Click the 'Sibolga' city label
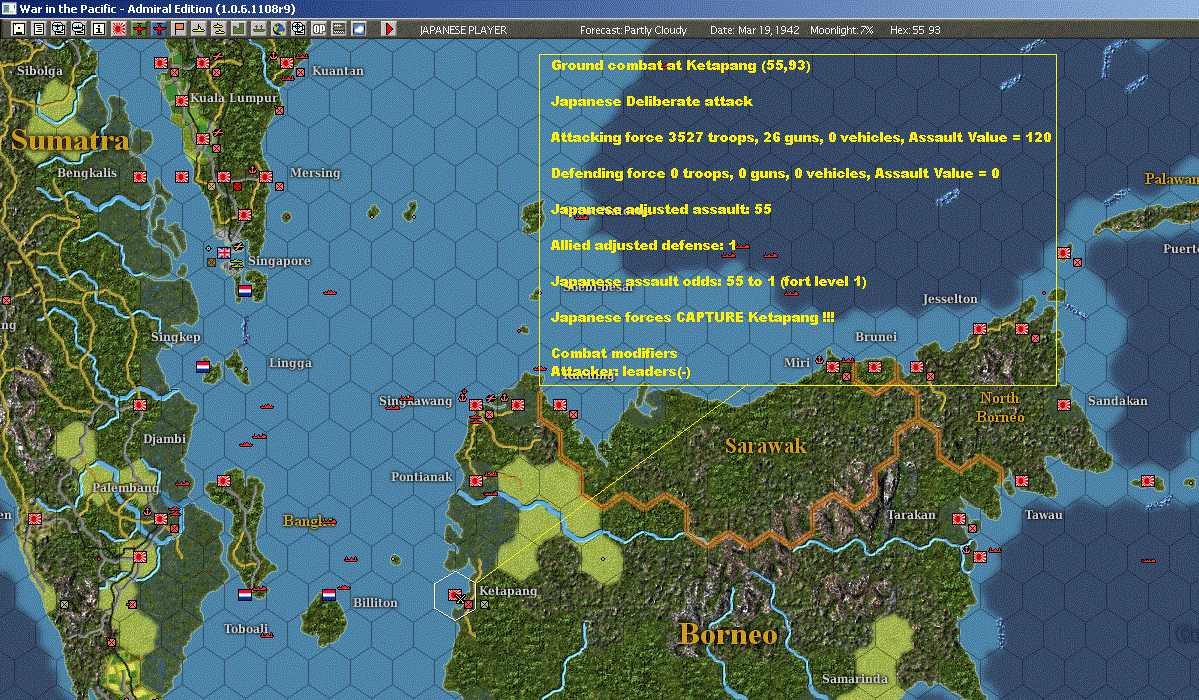The height and width of the screenshot is (700, 1199). point(40,71)
